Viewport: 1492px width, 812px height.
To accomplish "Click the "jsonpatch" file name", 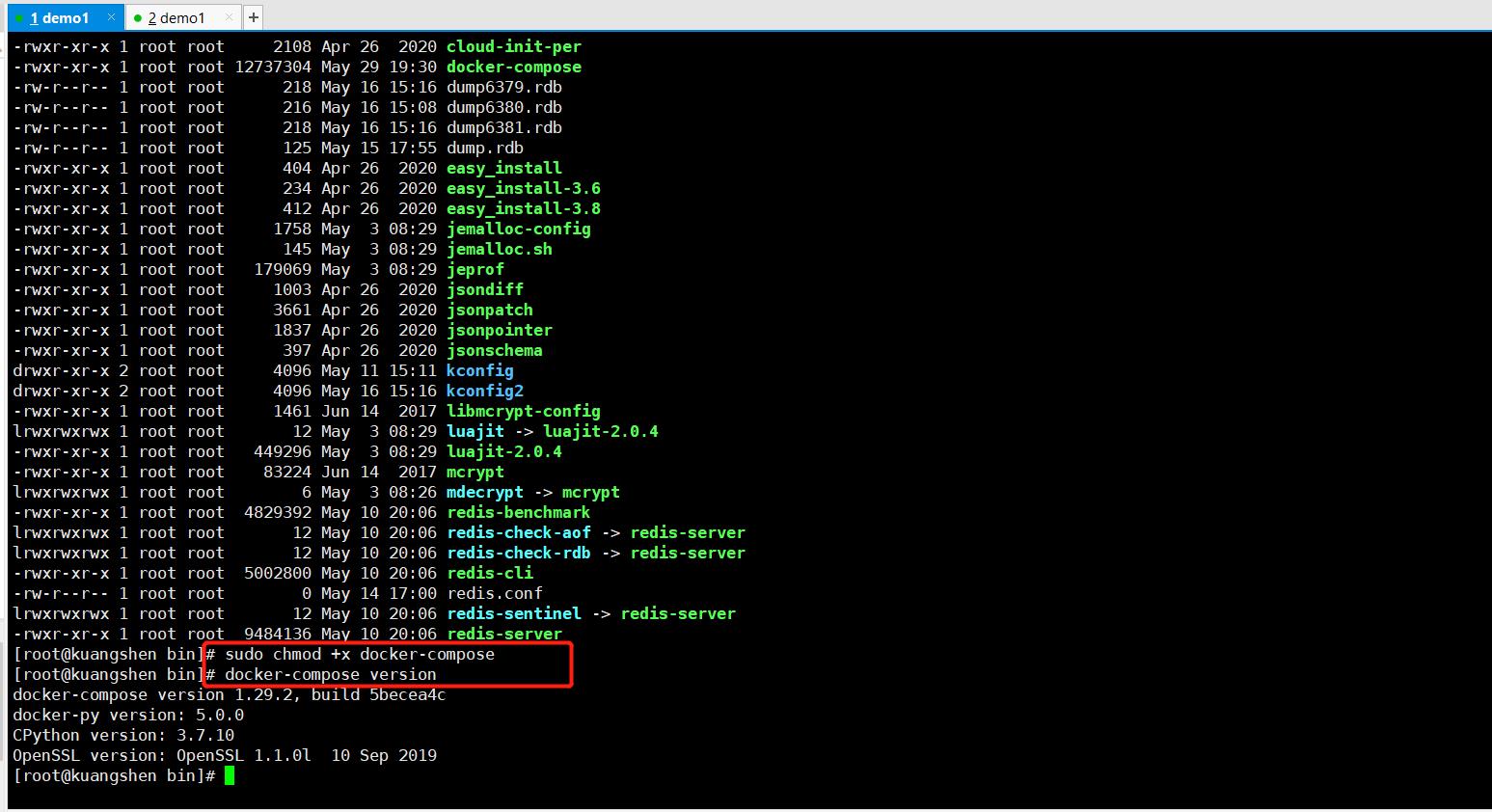I will pyautogui.click(x=490, y=310).
